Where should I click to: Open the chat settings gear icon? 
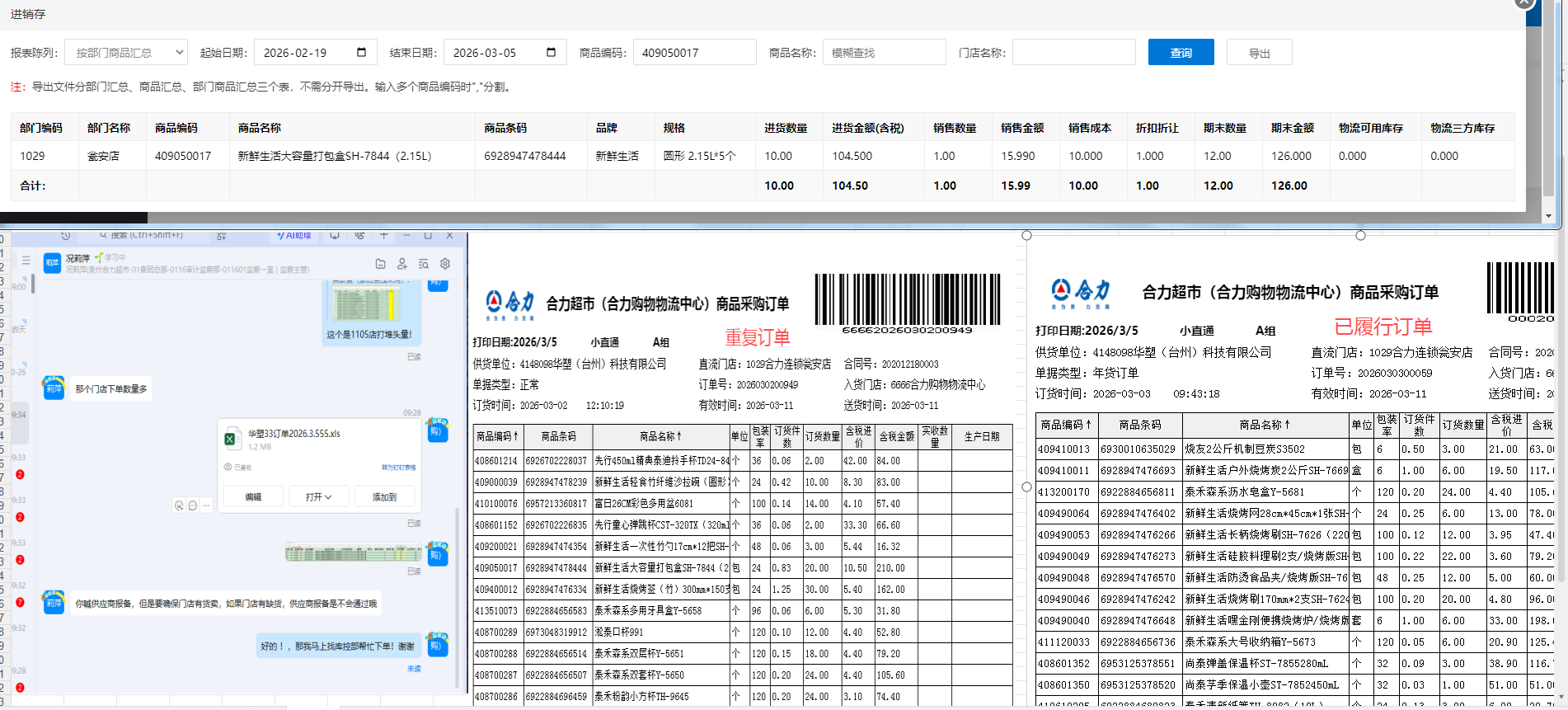pyautogui.click(x=445, y=264)
